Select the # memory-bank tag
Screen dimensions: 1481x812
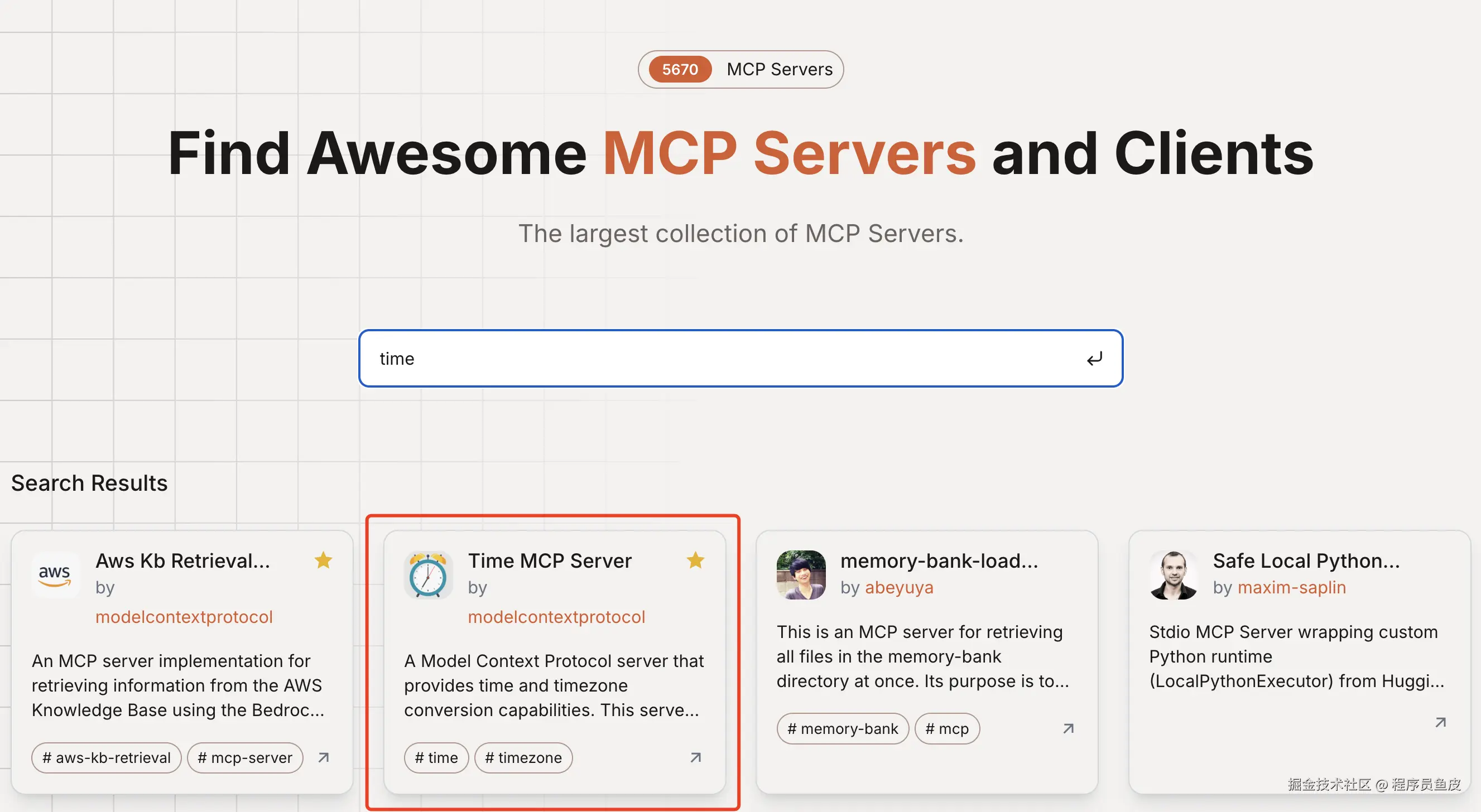click(x=842, y=729)
